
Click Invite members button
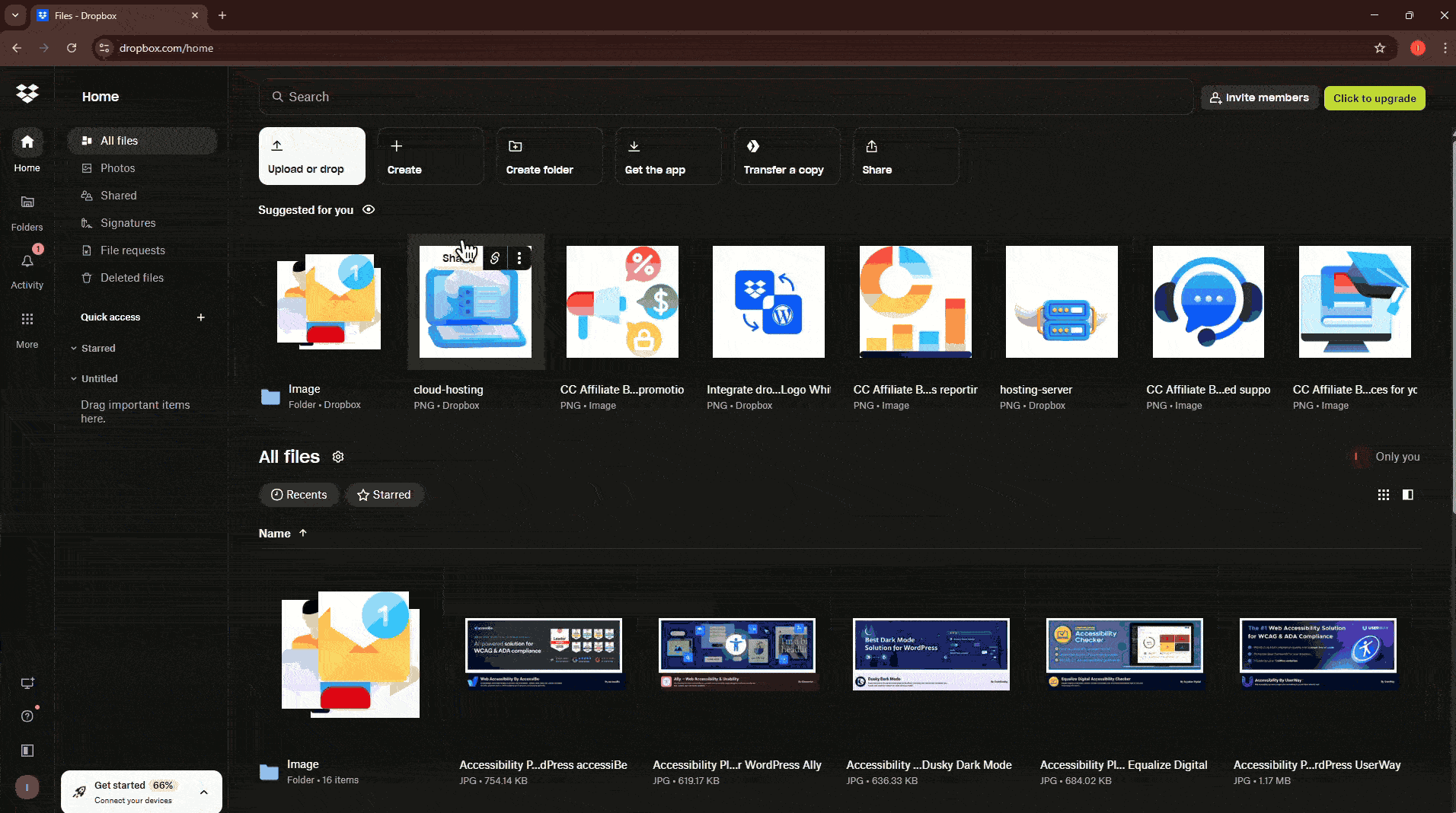point(1260,98)
